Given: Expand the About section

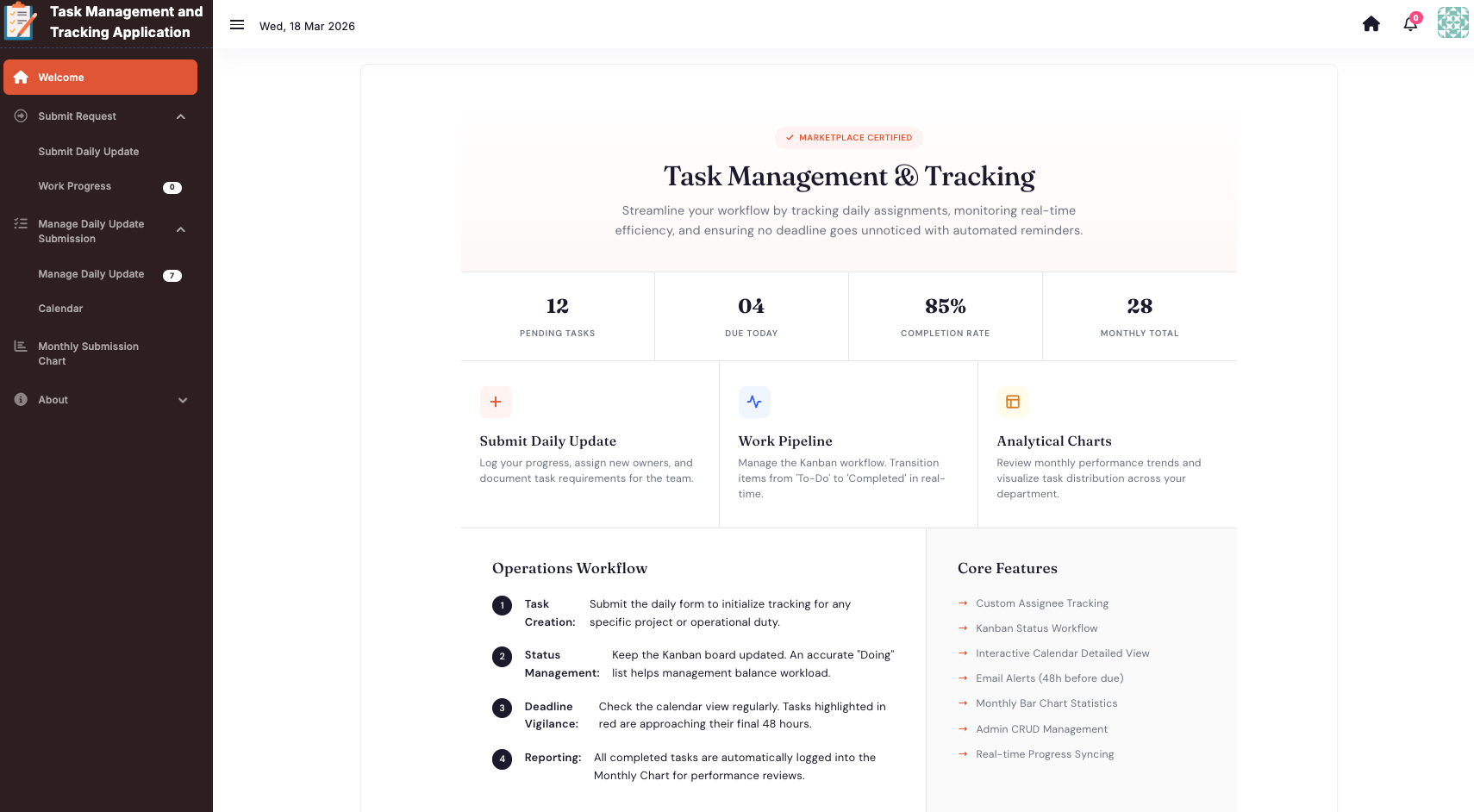Looking at the screenshot, I should tap(182, 400).
